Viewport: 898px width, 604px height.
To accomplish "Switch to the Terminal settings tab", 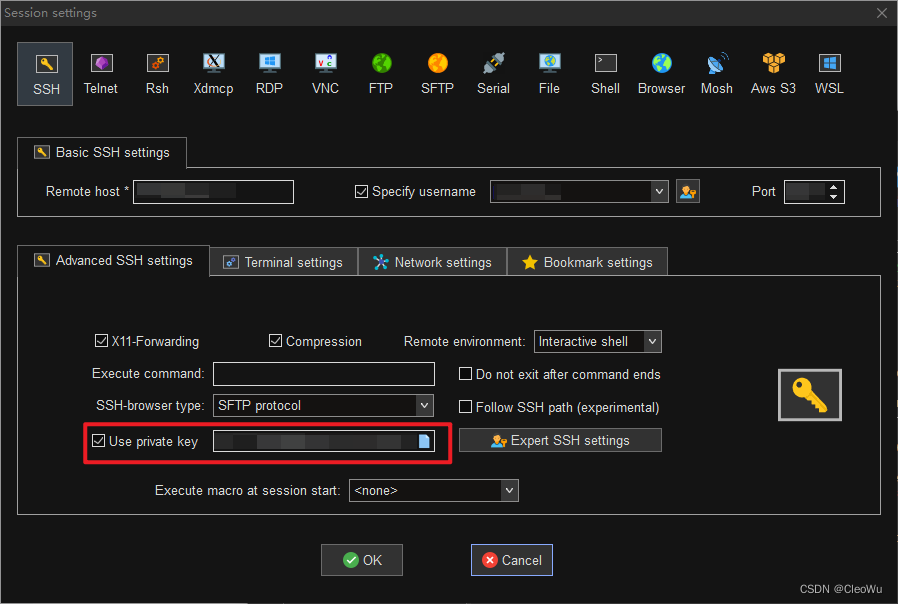I will point(284,262).
